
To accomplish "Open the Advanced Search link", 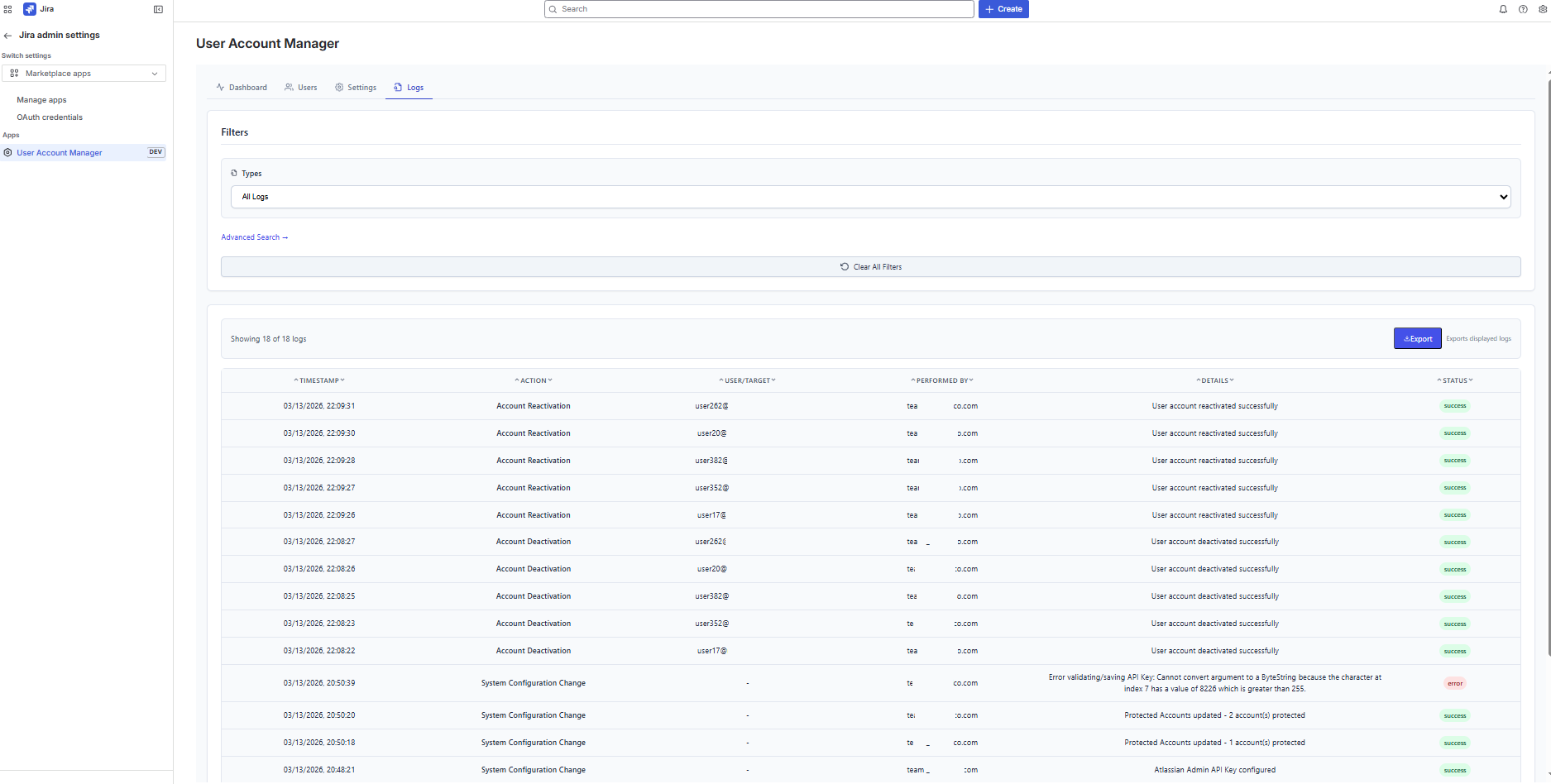I will pyautogui.click(x=254, y=237).
